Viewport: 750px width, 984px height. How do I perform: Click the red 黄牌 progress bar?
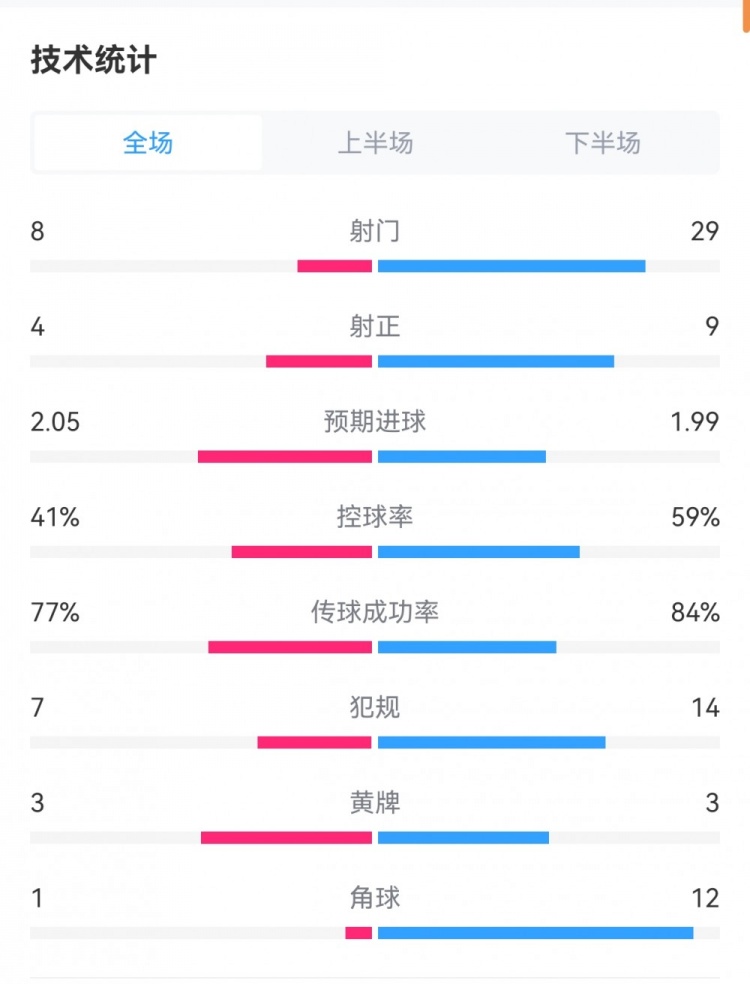(286, 838)
